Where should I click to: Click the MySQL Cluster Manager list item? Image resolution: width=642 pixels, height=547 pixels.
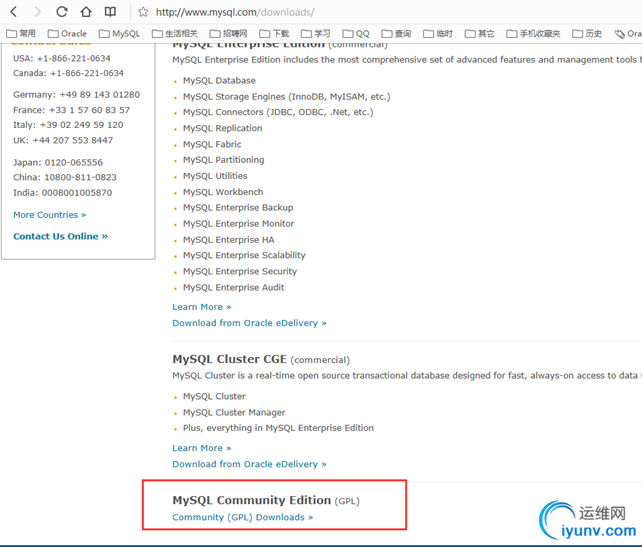[234, 412]
